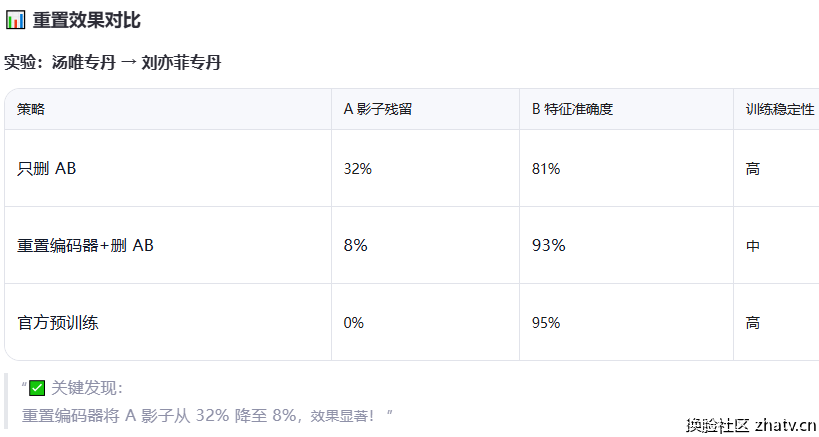Click the 95% accuracy cell
Screen dimensions: 819x437
[546, 322]
